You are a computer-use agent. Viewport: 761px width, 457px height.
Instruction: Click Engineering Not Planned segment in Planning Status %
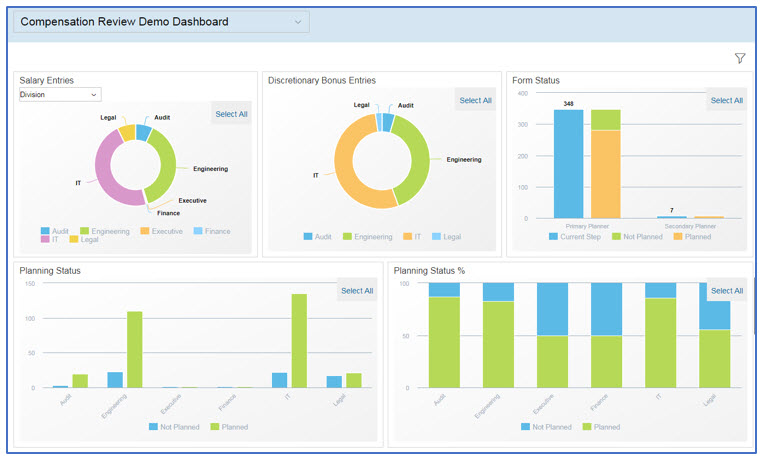(498, 292)
